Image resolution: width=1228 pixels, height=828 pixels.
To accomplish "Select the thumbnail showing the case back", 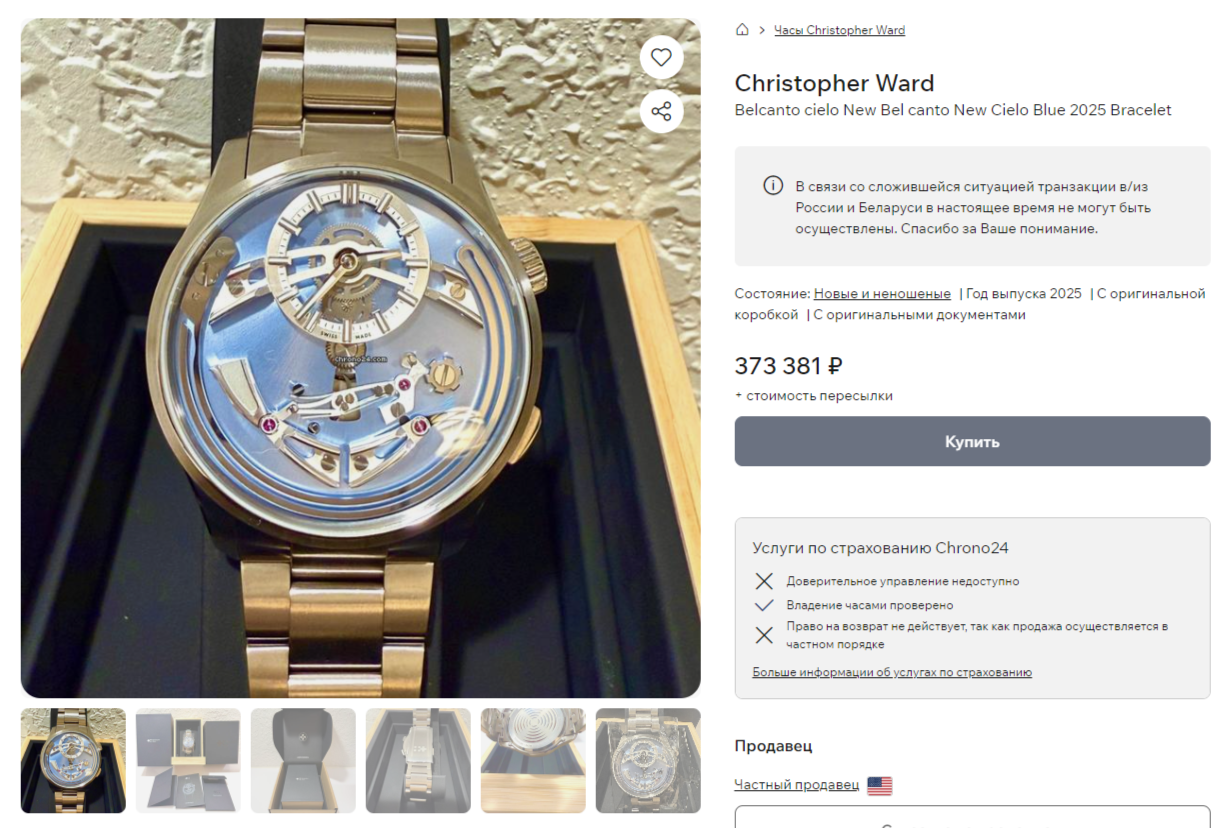I will point(533,760).
